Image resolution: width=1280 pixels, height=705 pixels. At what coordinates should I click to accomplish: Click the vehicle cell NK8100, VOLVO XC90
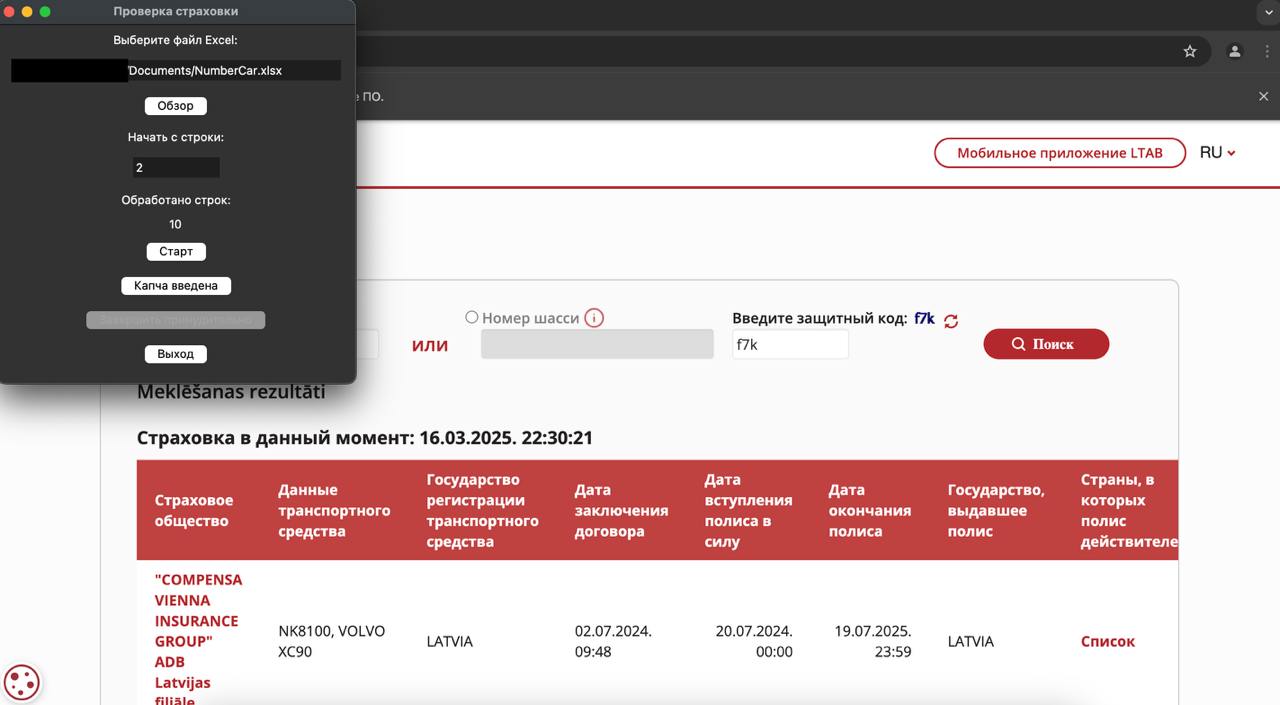(332, 641)
